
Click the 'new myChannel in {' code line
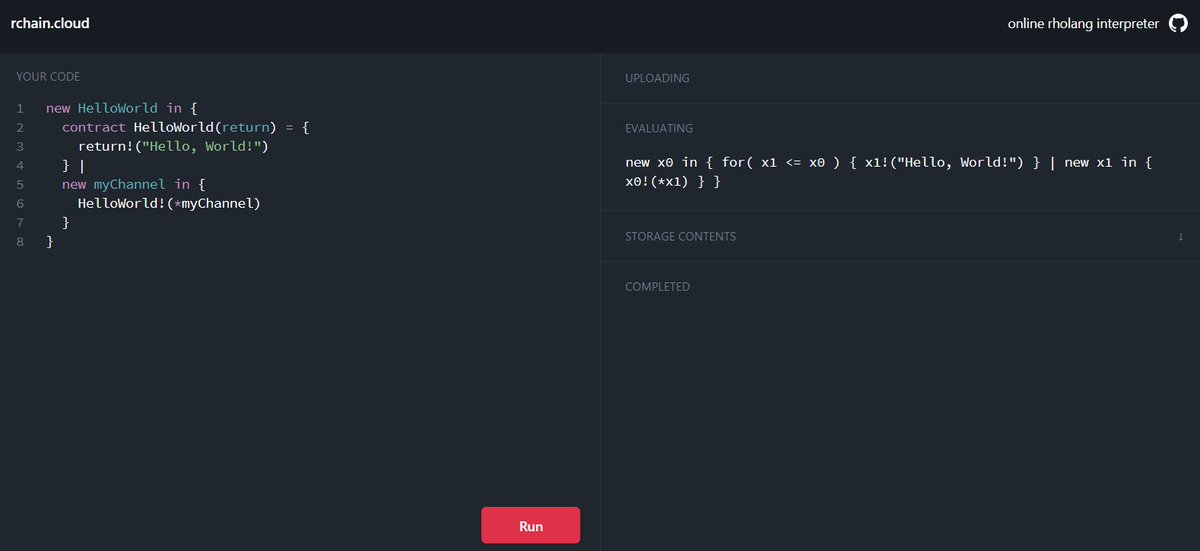pos(133,184)
